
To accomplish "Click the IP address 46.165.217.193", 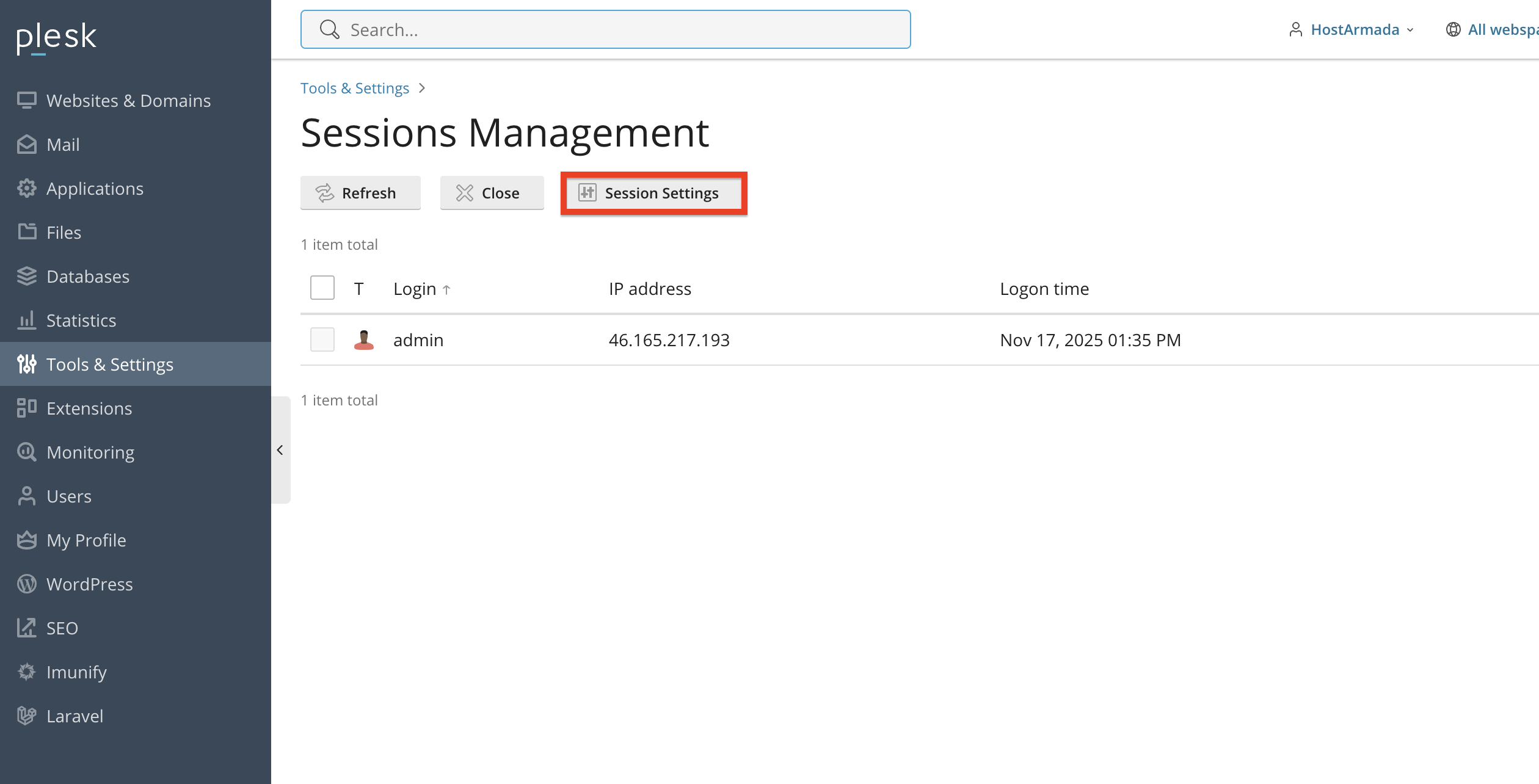I will [669, 340].
